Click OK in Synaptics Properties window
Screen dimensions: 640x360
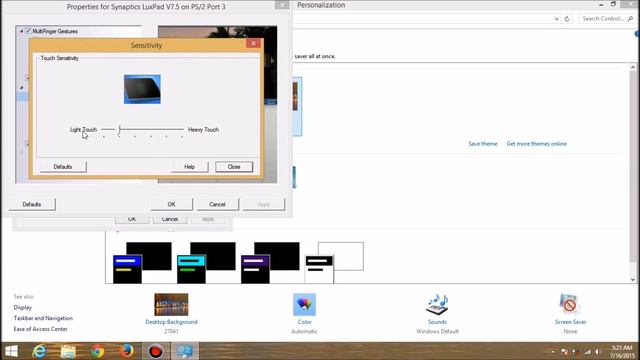(x=171, y=204)
